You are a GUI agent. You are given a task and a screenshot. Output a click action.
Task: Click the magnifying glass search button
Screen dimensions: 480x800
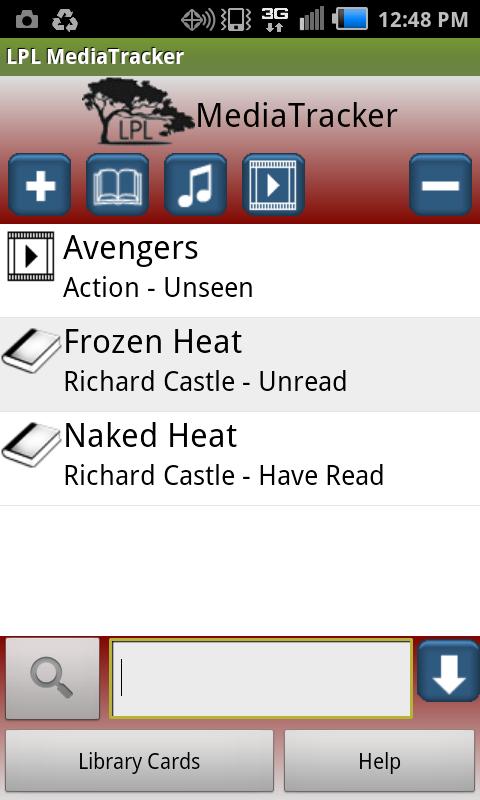point(53,679)
